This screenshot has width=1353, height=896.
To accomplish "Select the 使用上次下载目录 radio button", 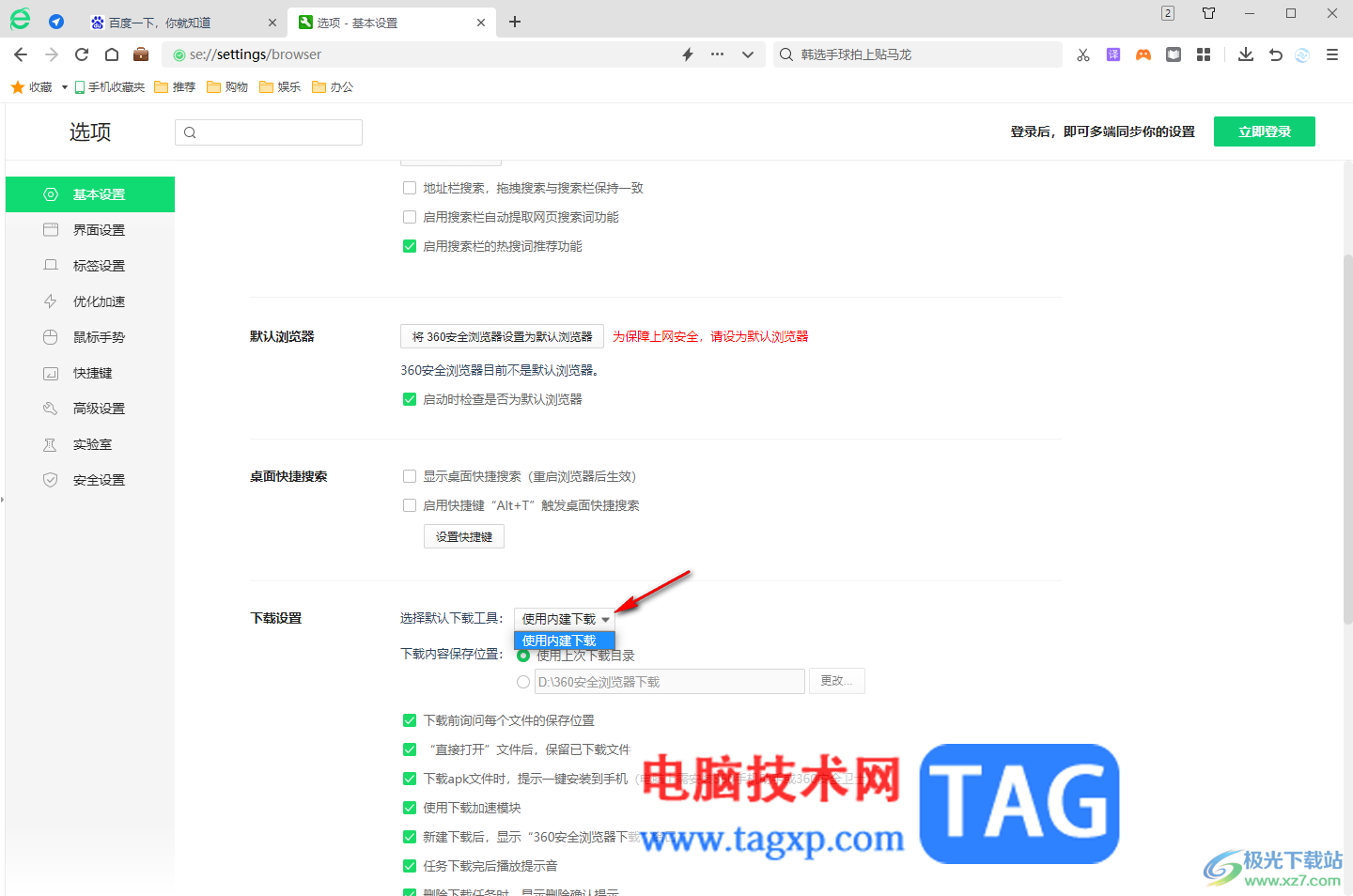I will tap(523, 656).
